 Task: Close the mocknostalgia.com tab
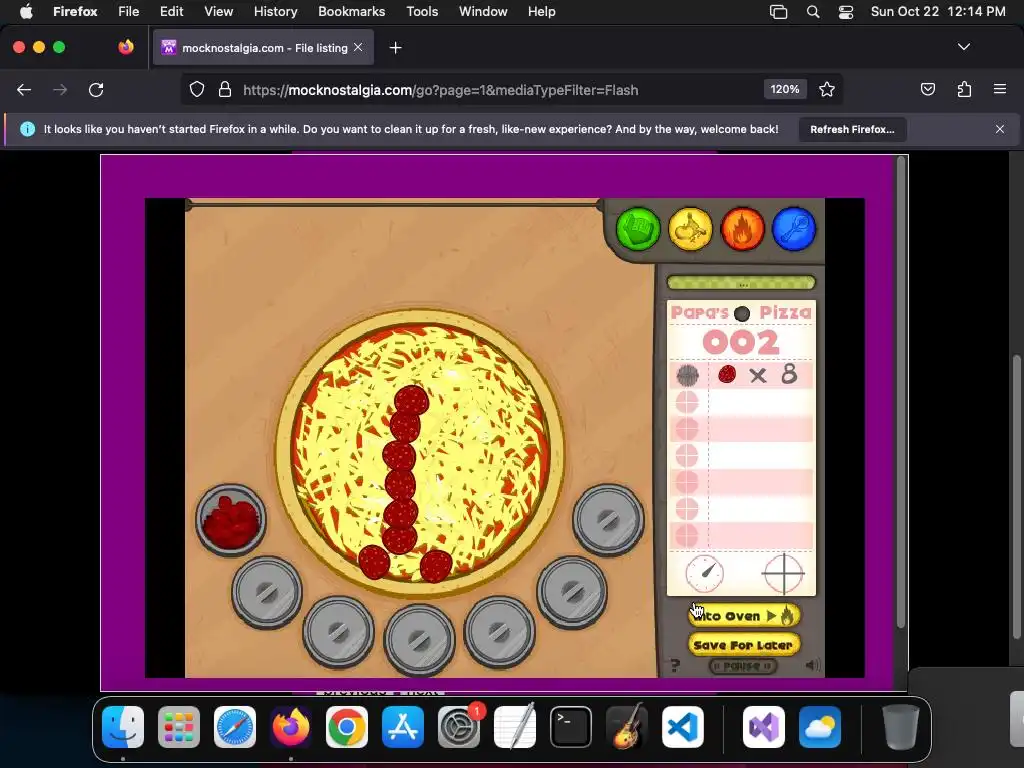point(358,48)
